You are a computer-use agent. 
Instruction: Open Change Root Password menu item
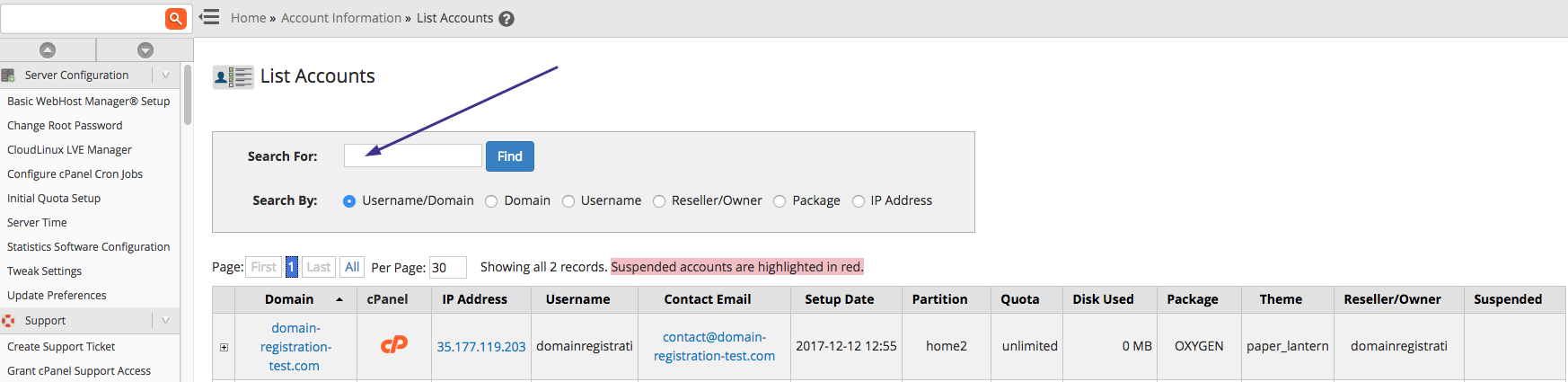click(x=65, y=126)
